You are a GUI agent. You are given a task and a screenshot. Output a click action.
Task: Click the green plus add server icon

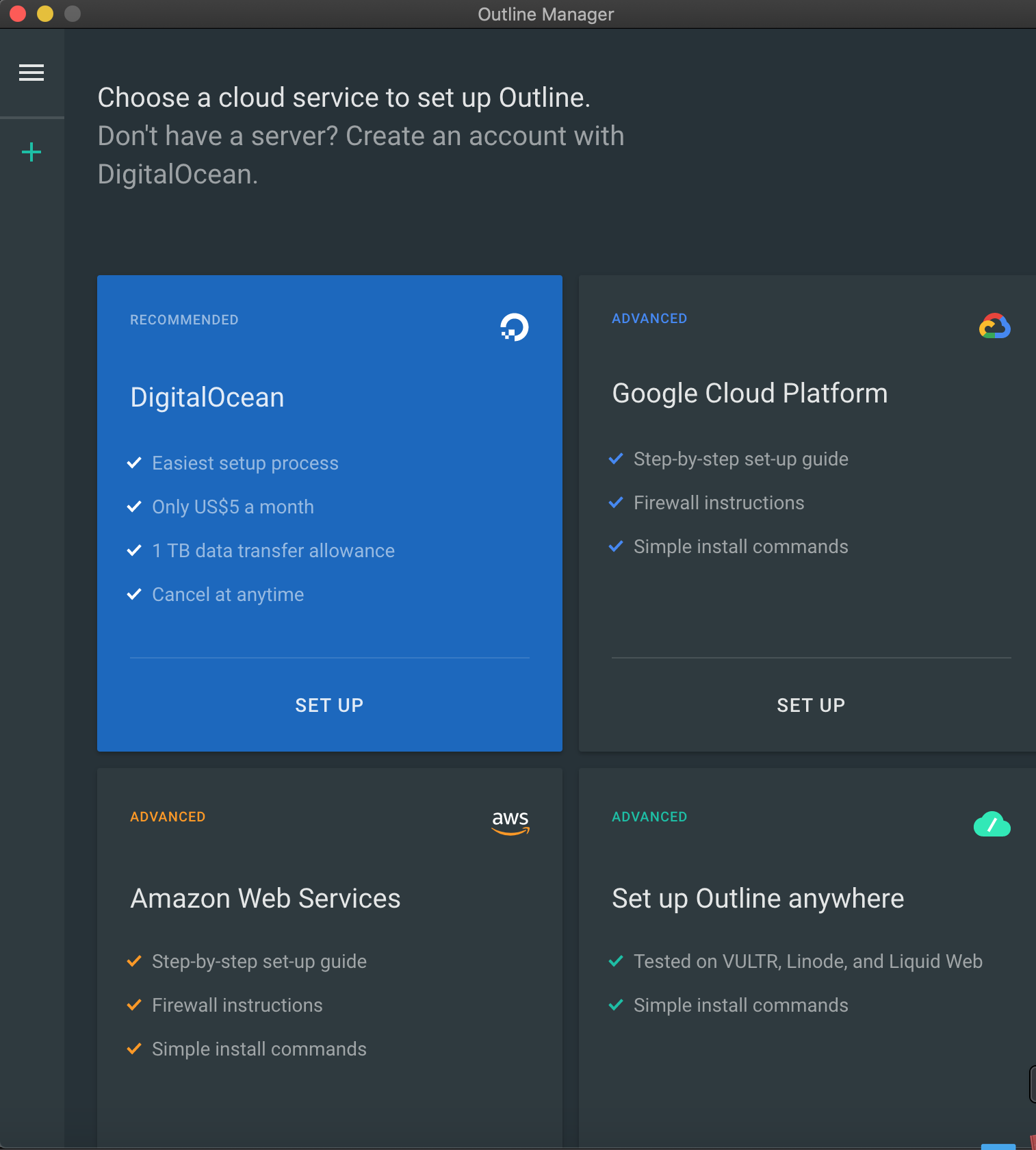[31, 152]
